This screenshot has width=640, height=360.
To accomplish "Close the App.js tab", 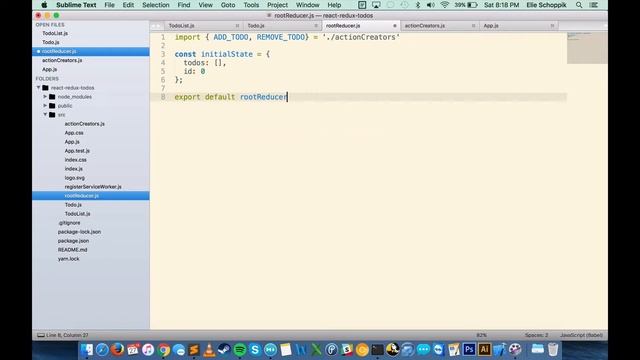I will click(x=552, y=26).
